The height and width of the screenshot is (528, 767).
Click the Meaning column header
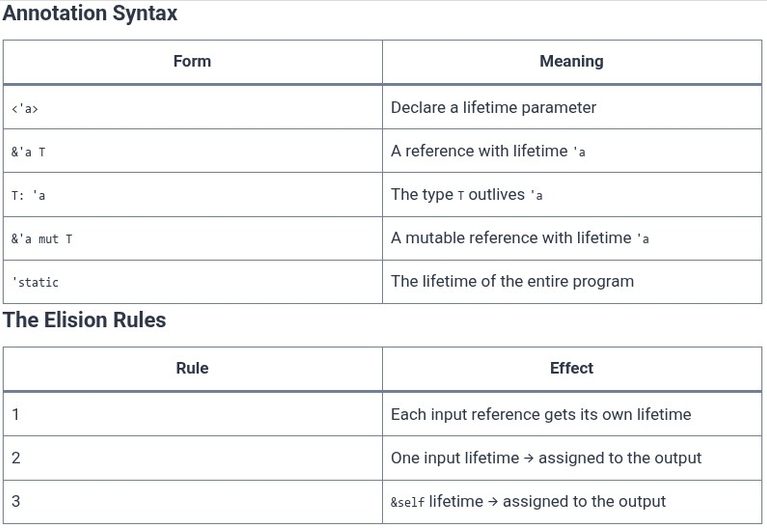[x=571, y=61]
